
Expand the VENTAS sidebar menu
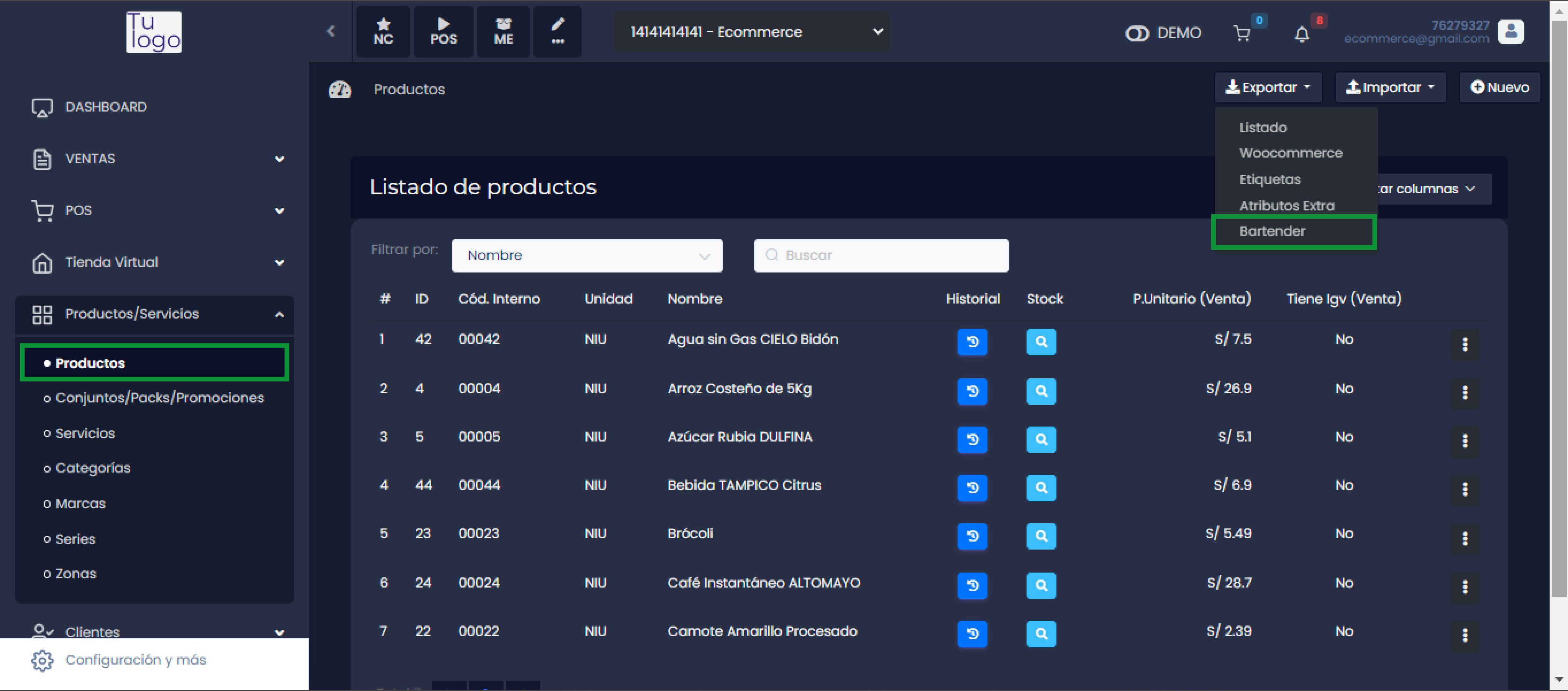pyautogui.click(x=154, y=159)
